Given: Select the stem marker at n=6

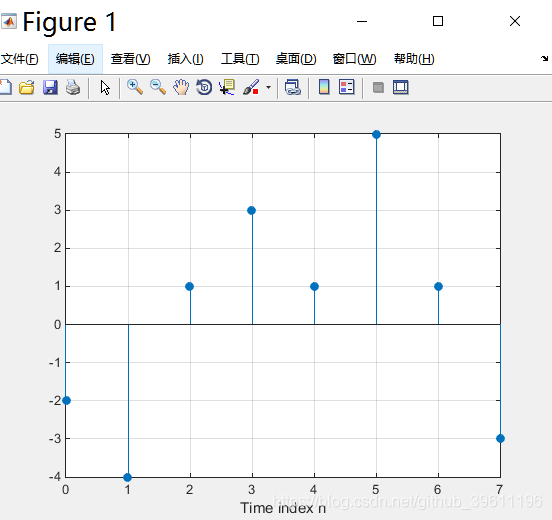Looking at the screenshot, I should tap(438, 287).
